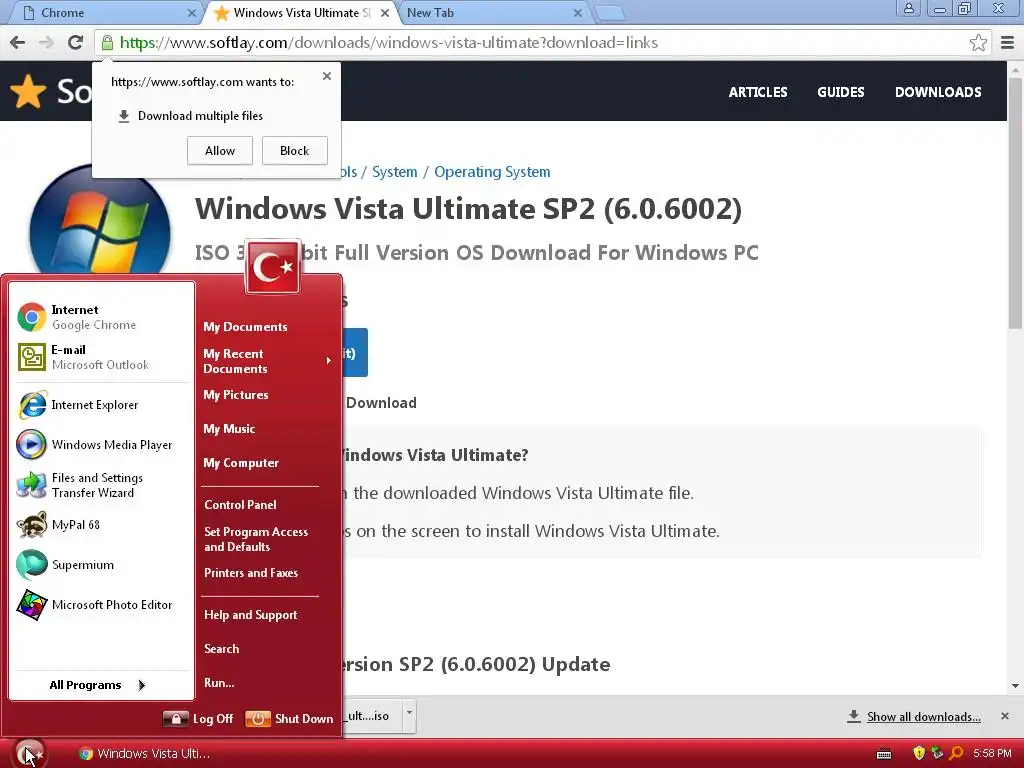The height and width of the screenshot is (768, 1024).
Task: Click the on-screen keyboard tray icon
Action: [x=884, y=754]
